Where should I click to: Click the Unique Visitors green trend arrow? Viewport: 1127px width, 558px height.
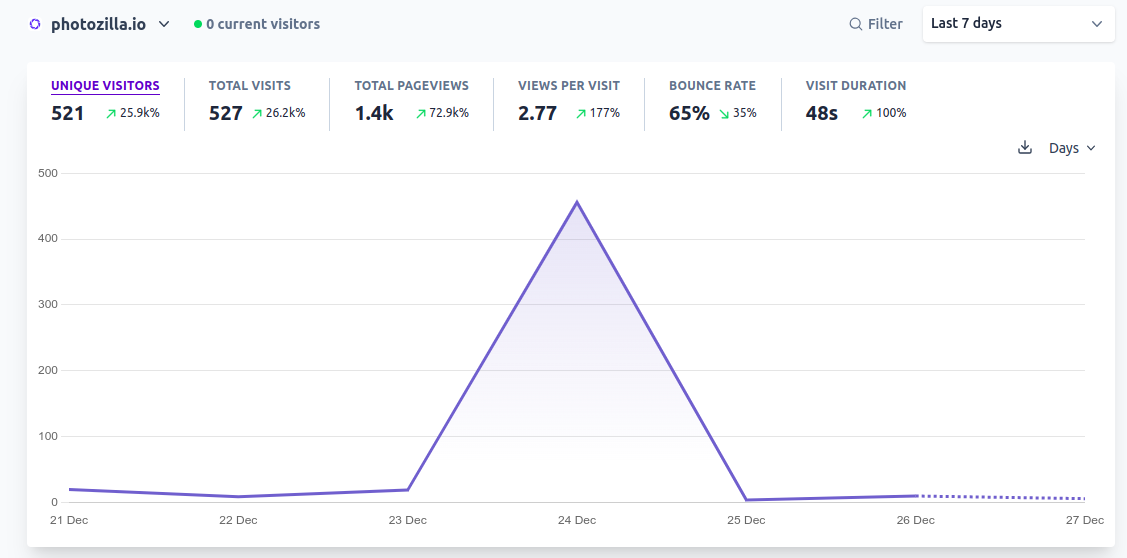click(x=111, y=114)
